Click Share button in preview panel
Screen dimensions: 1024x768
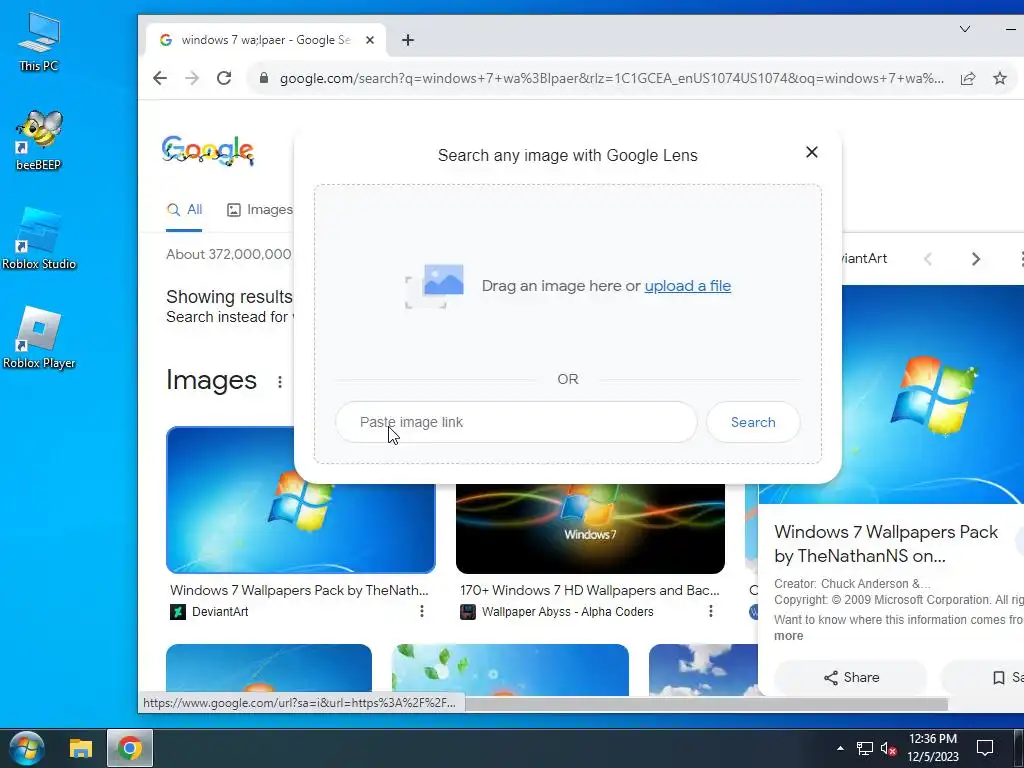click(x=851, y=677)
